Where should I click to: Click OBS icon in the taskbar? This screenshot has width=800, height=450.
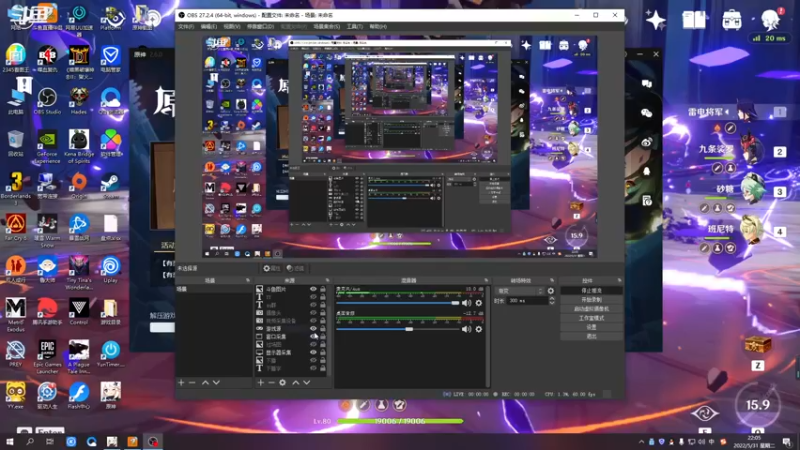153,442
